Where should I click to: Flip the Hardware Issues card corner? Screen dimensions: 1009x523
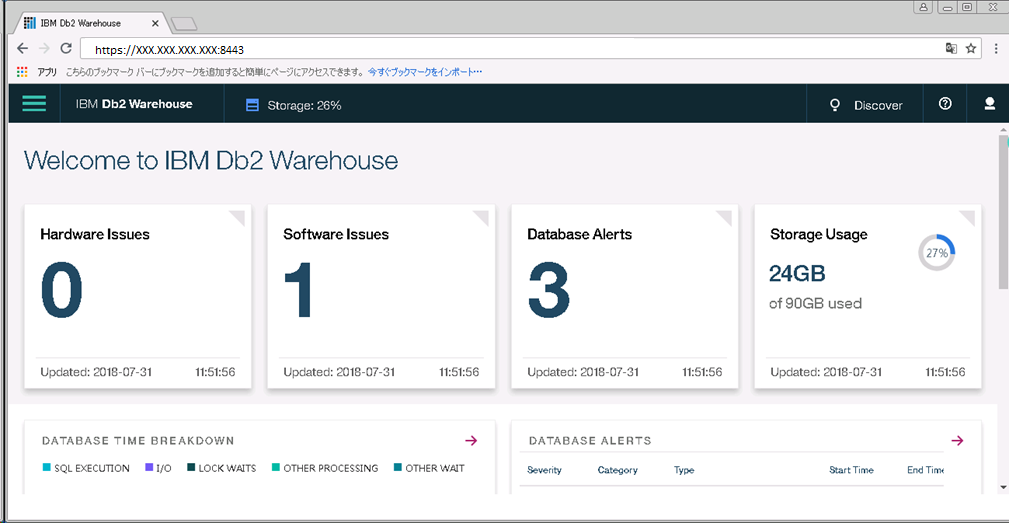tap(237, 218)
